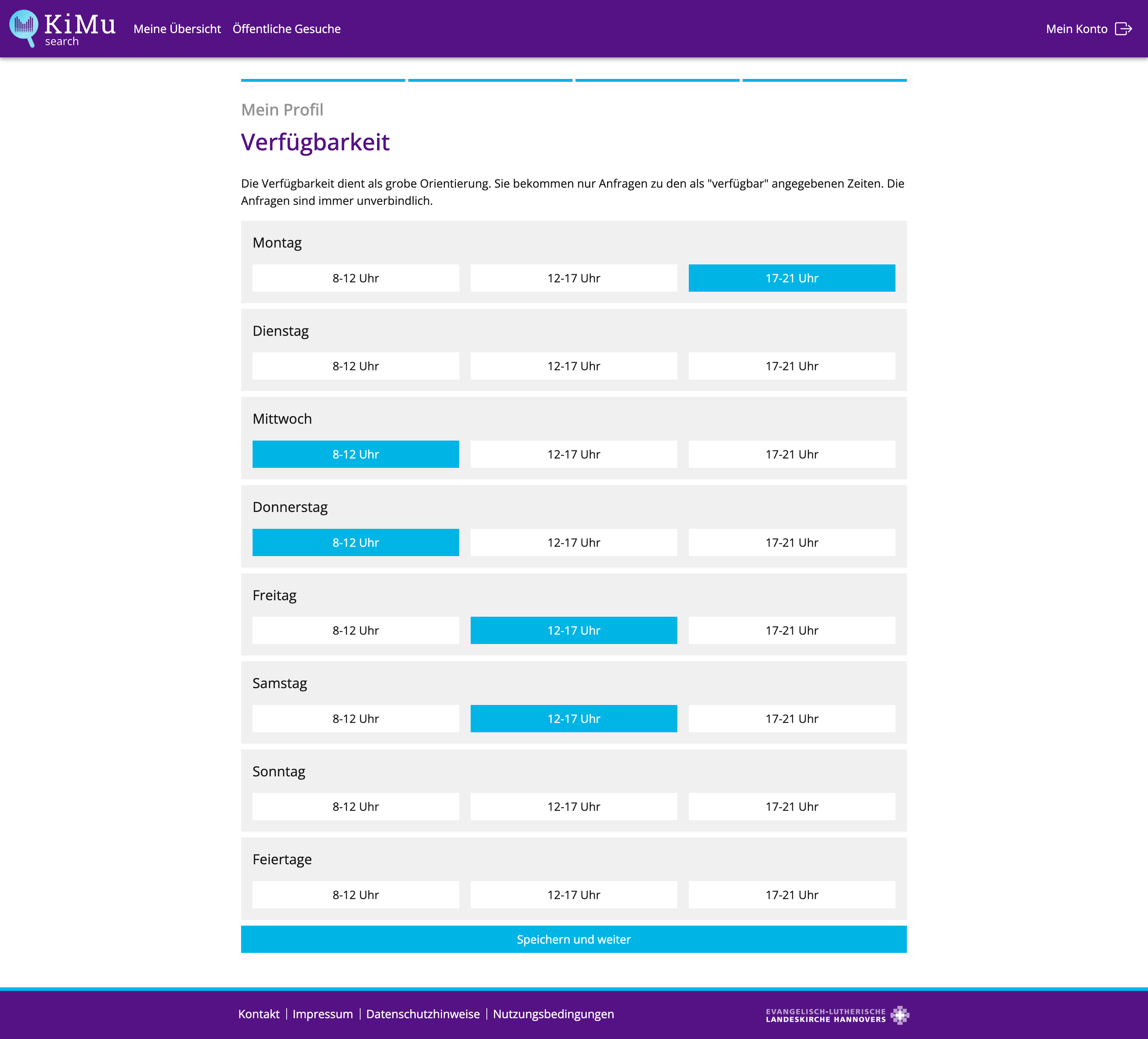Image resolution: width=1148 pixels, height=1039 pixels.
Task: Click the Landeskirche Hannovers cross logo
Action: tap(900, 1015)
